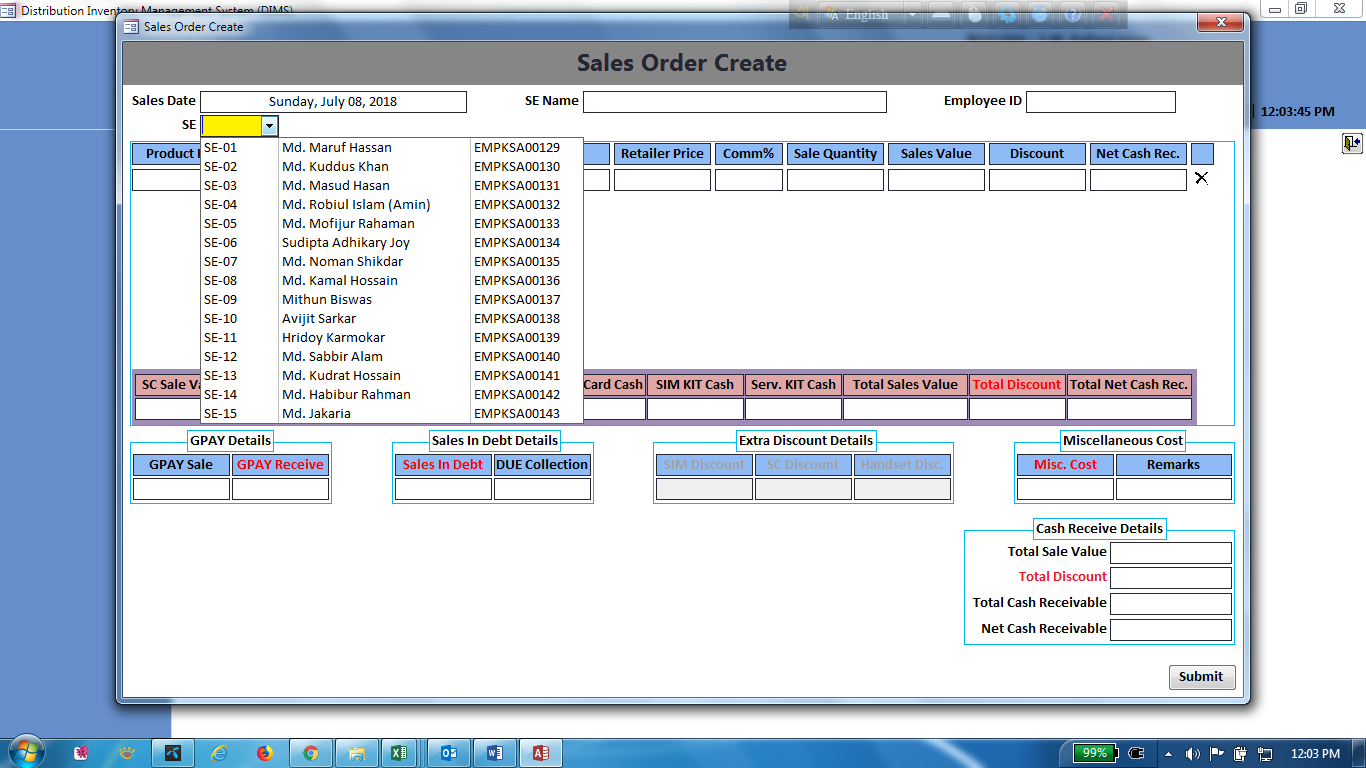Screen dimensions: 1366x768
Task: Focus the SE Name input box
Action: tap(735, 102)
